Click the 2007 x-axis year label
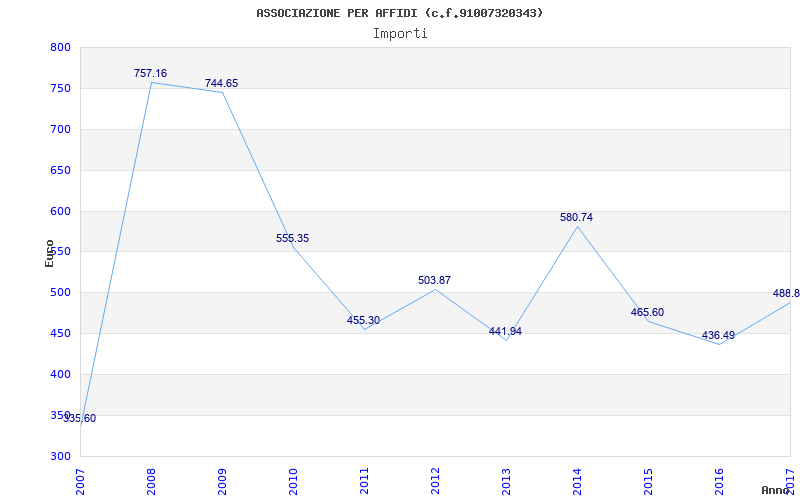The image size is (800, 500). (80, 482)
